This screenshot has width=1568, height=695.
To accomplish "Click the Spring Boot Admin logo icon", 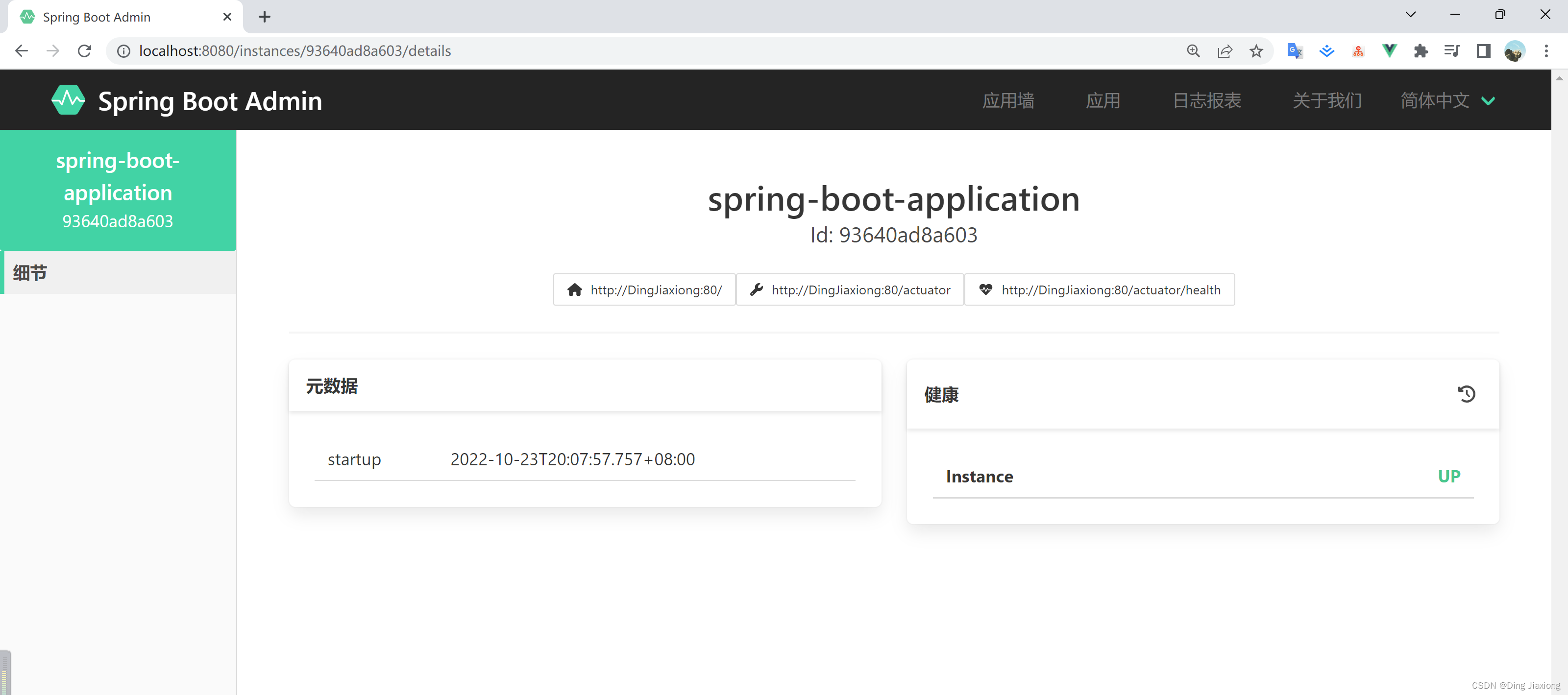I will coord(68,100).
